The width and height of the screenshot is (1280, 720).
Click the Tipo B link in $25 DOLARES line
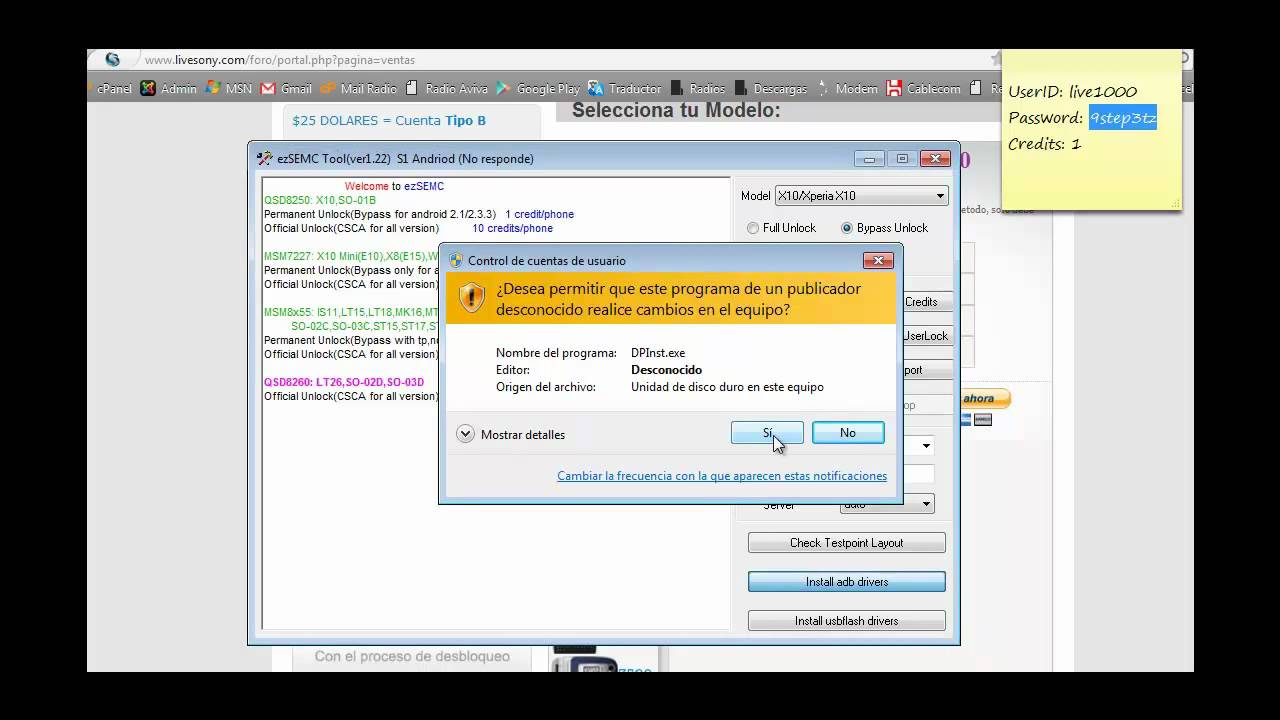tap(465, 120)
